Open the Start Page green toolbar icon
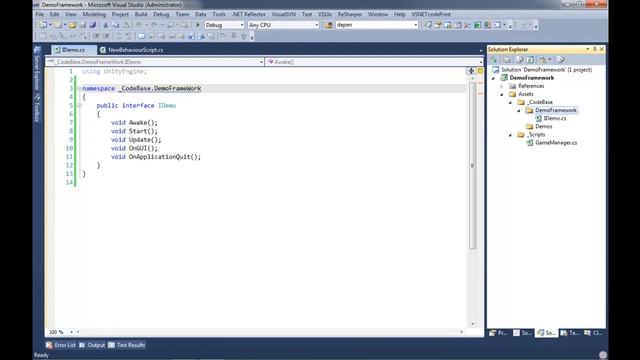This screenshot has width=640, height=360. pos(477,25)
